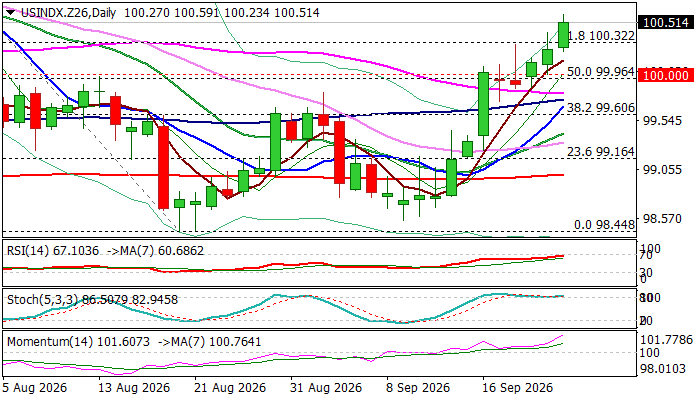
Task: Select the black 100.514 current price tag
Action: point(666,22)
